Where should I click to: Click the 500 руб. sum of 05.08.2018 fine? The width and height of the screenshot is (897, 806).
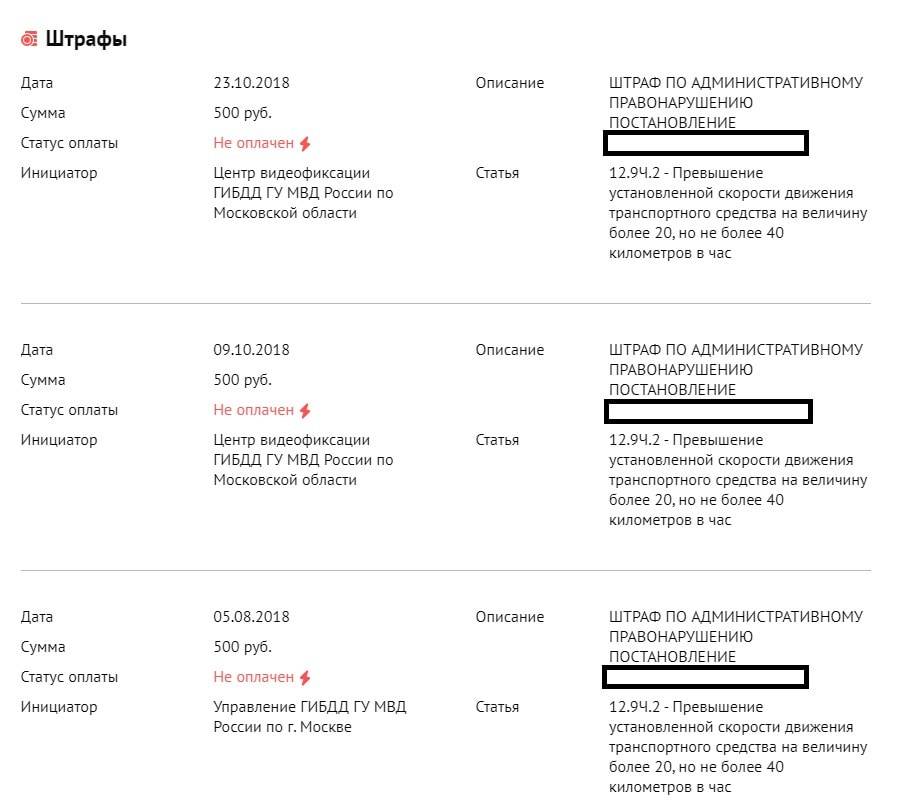point(242,647)
